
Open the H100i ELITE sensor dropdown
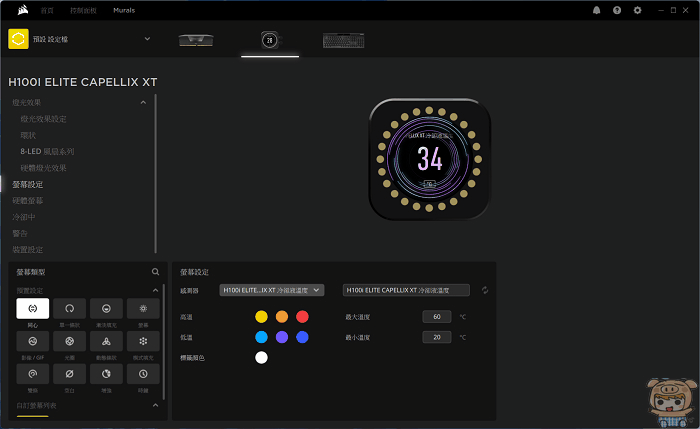[272, 290]
